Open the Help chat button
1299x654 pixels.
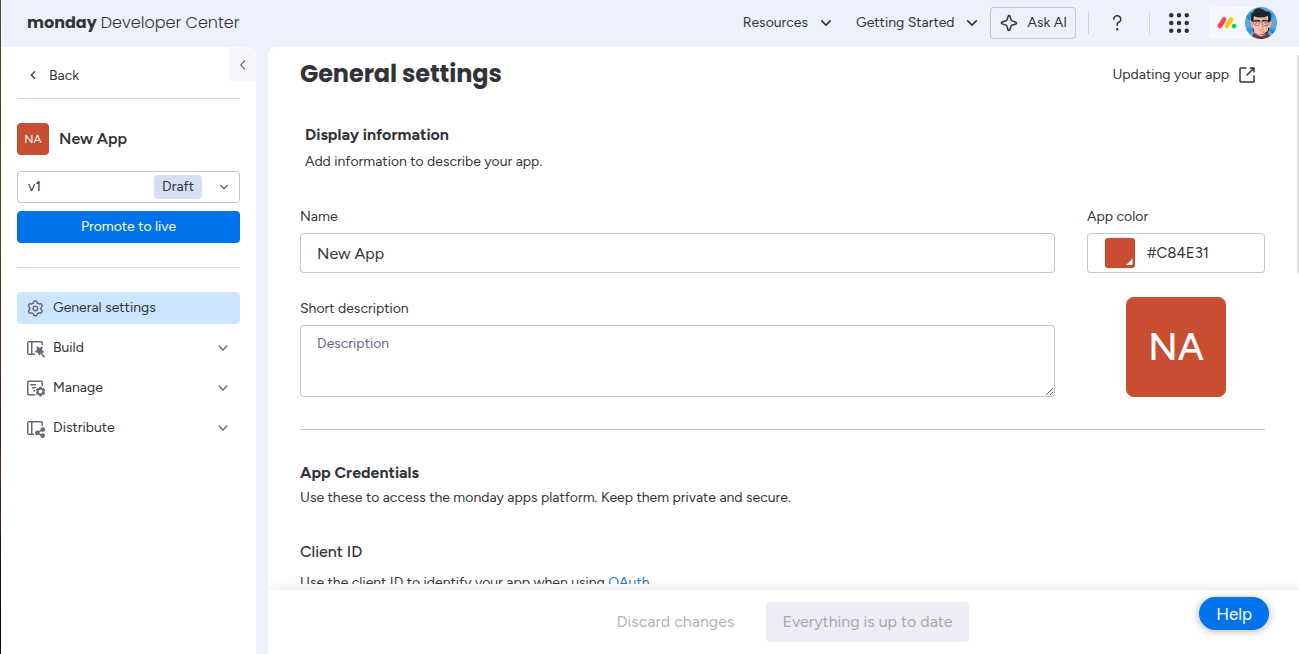point(1234,614)
